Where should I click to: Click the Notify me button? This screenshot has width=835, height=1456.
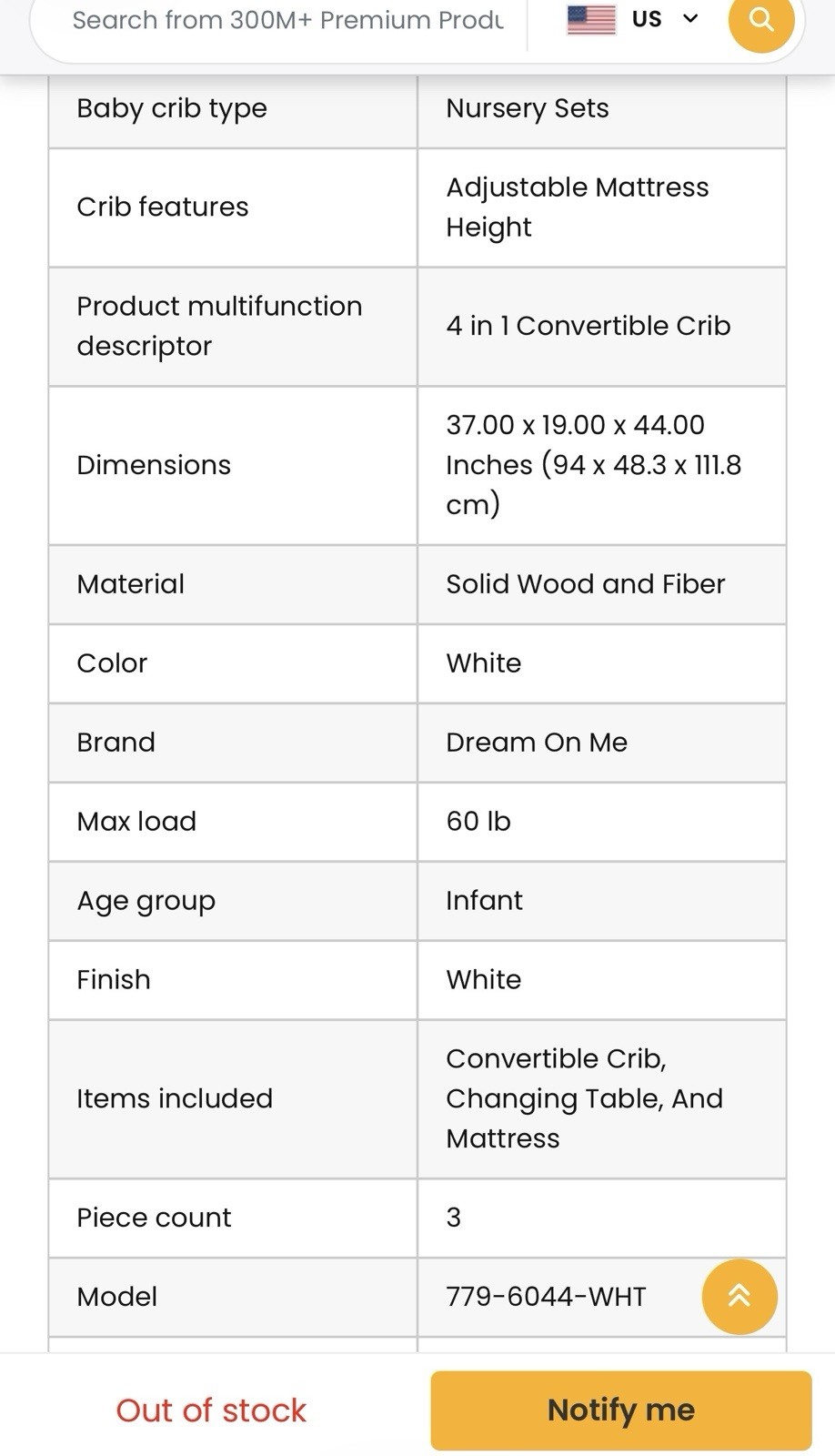[621, 1410]
